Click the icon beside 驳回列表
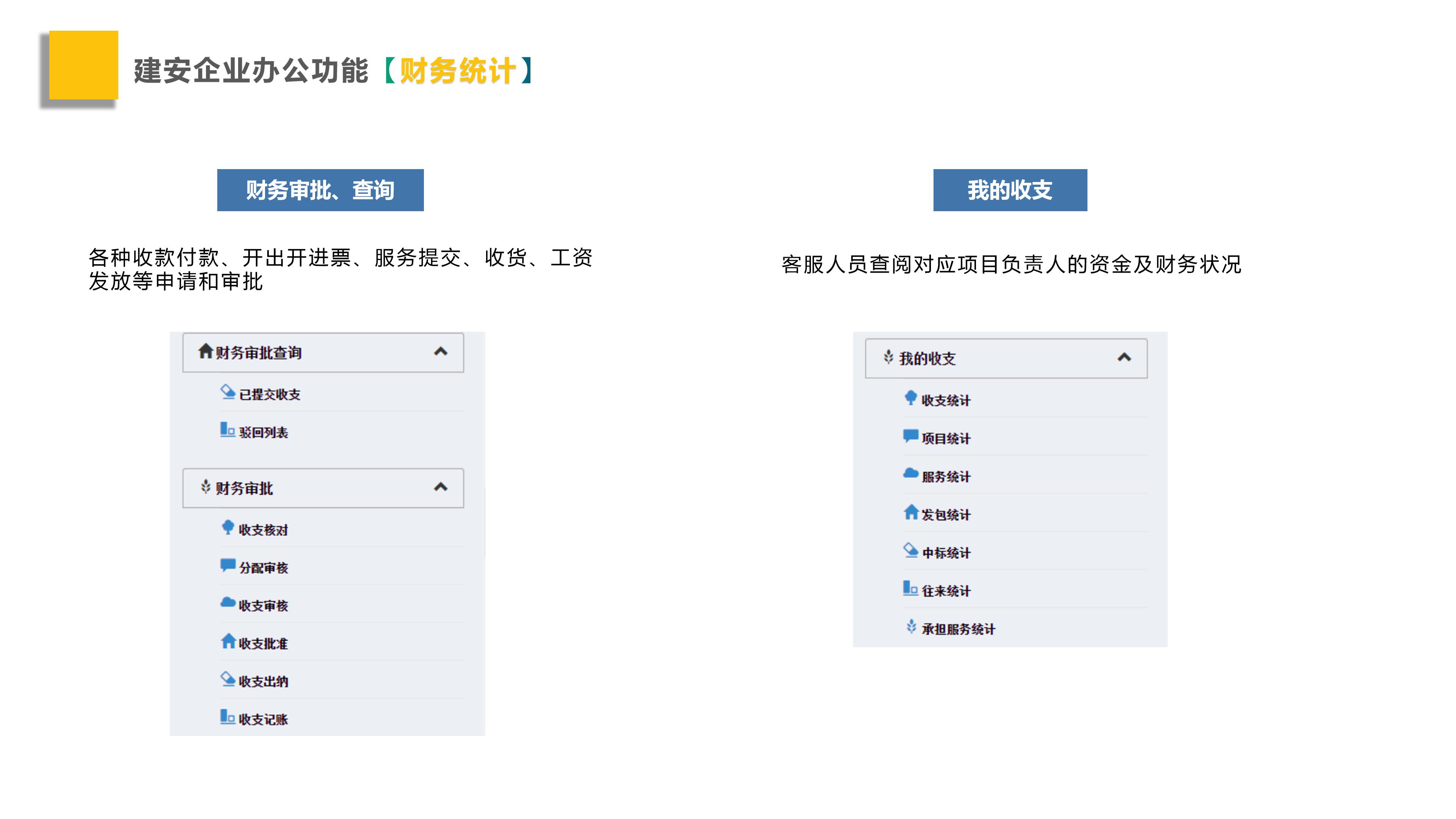Image resolution: width=1456 pixels, height=819 pixels. point(227,430)
